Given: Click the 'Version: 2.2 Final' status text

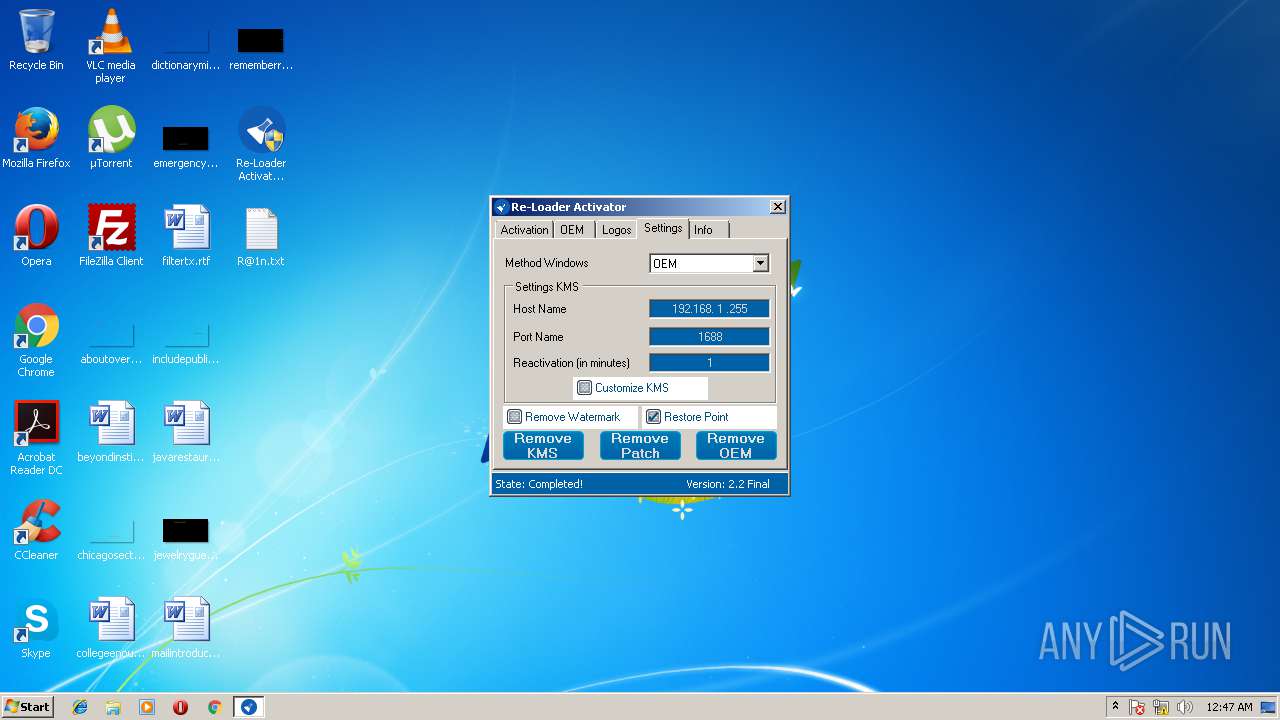Looking at the screenshot, I should point(728,484).
